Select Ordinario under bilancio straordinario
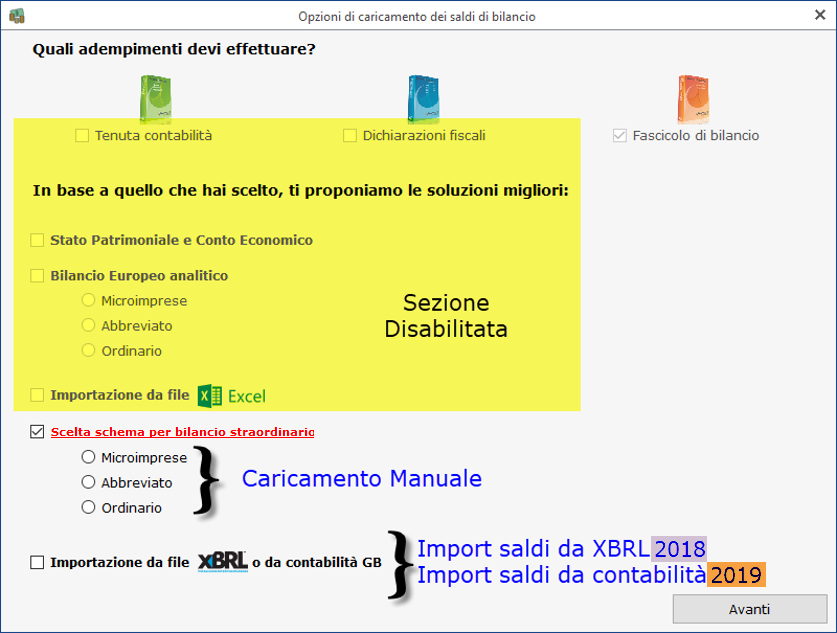Image resolution: width=837 pixels, height=633 pixels. 88,507
